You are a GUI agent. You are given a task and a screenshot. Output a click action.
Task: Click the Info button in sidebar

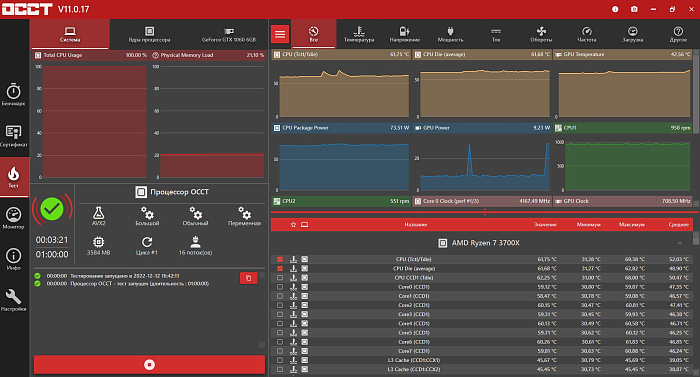coord(13,259)
